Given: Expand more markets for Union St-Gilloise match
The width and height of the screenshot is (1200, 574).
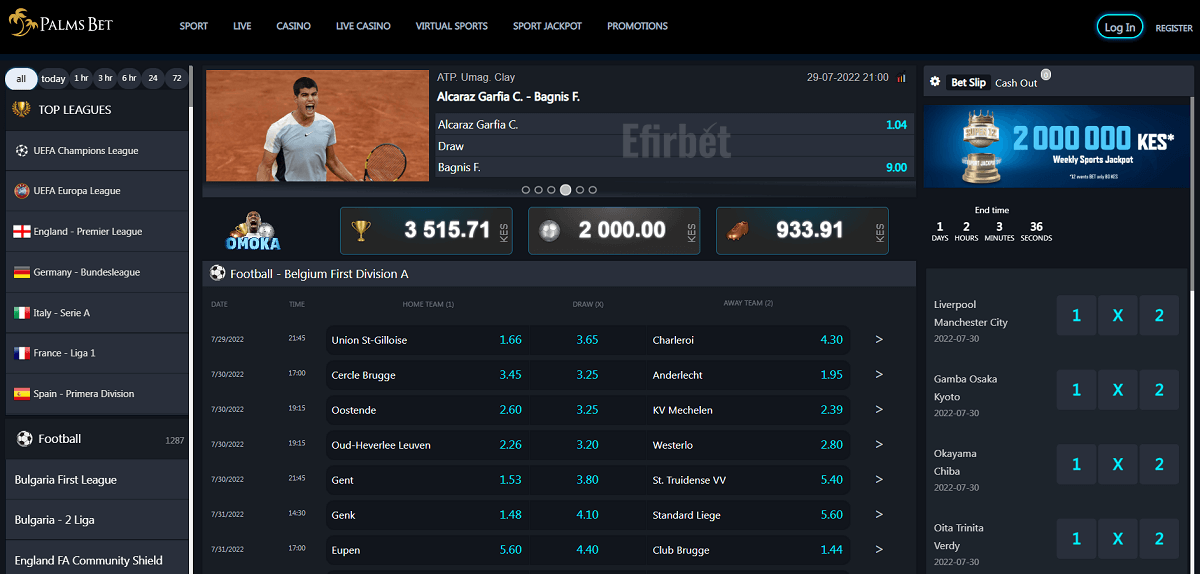Looking at the screenshot, I should point(879,340).
